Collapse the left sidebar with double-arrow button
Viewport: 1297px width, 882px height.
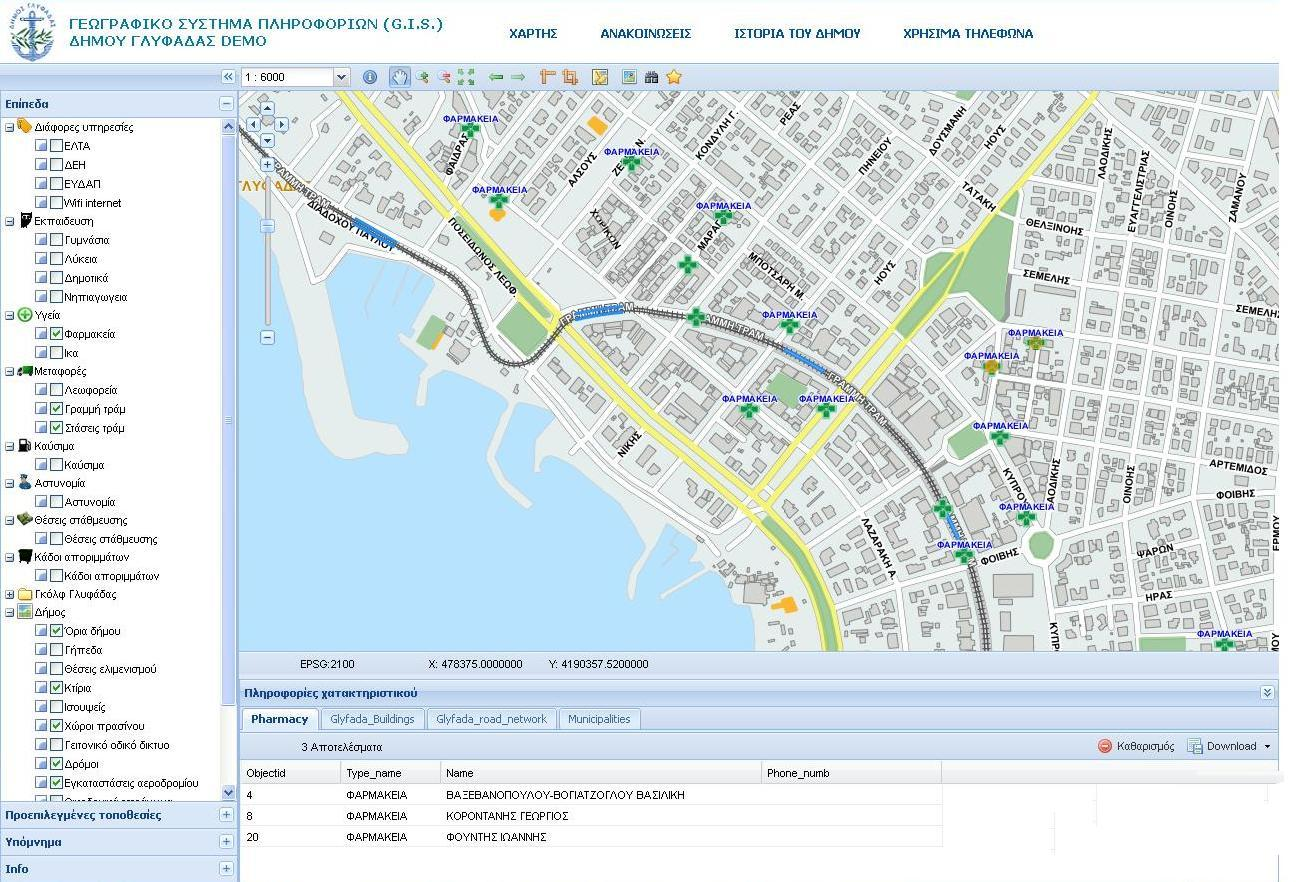coord(228,77)
